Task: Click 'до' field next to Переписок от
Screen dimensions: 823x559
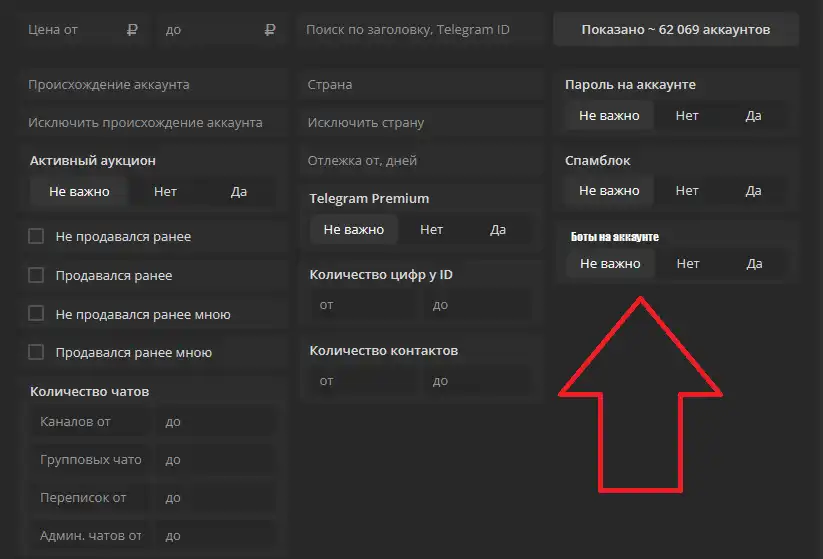Action: 216,498
